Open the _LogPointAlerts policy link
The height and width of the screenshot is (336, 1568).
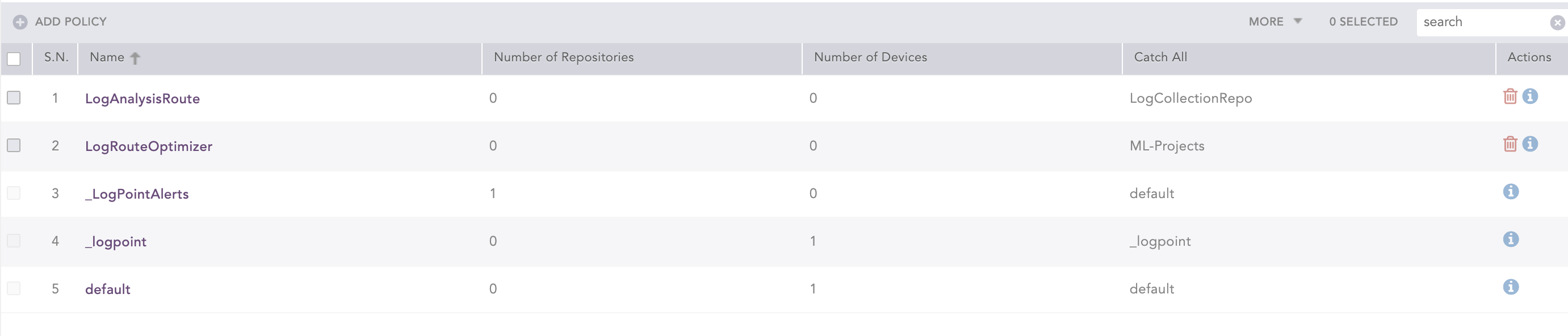point(137,194)
